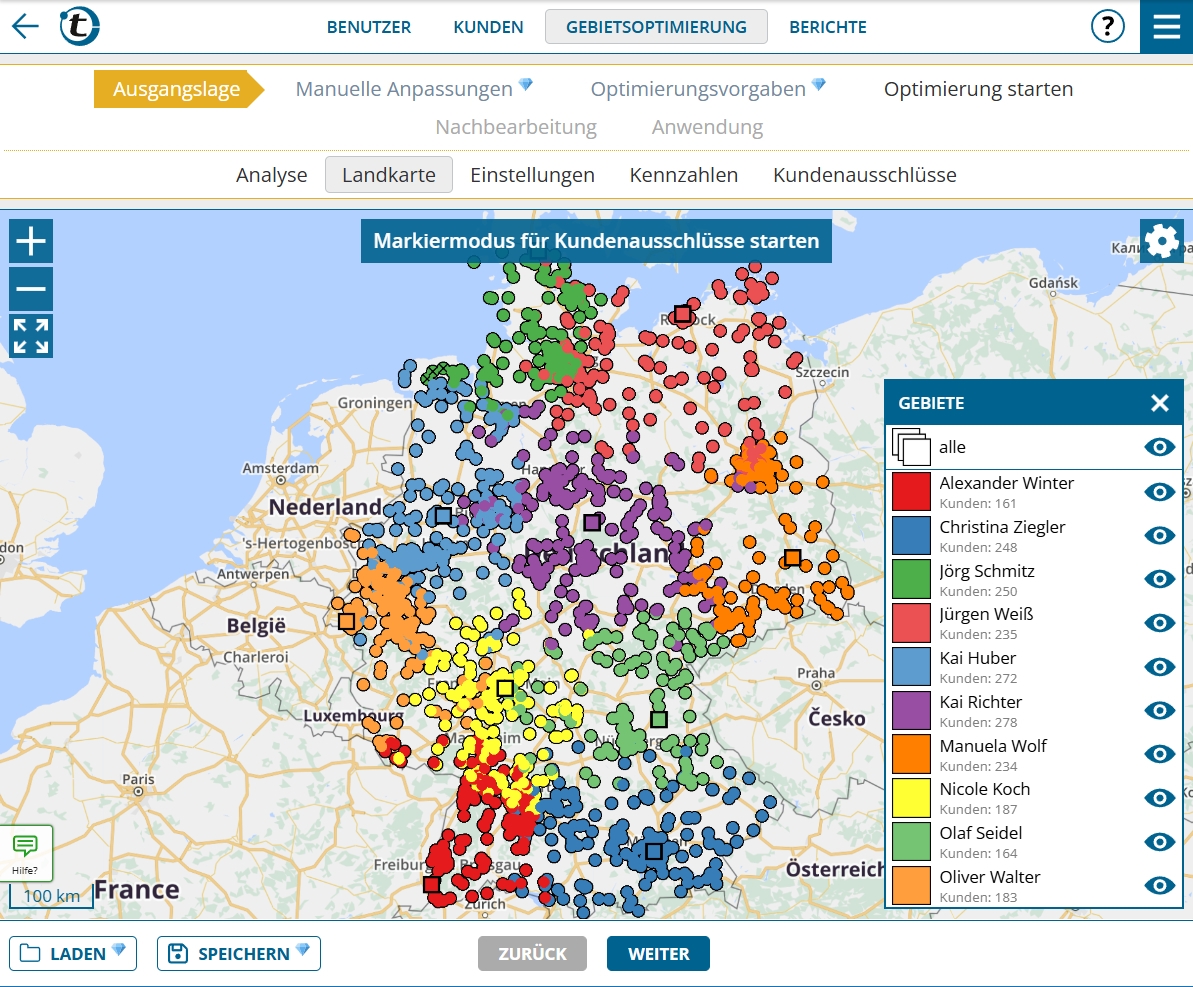This screenshot has width=1193, height=987.
Task: Go to Optimierungsvorgaben step
Action: click(698, 89)
